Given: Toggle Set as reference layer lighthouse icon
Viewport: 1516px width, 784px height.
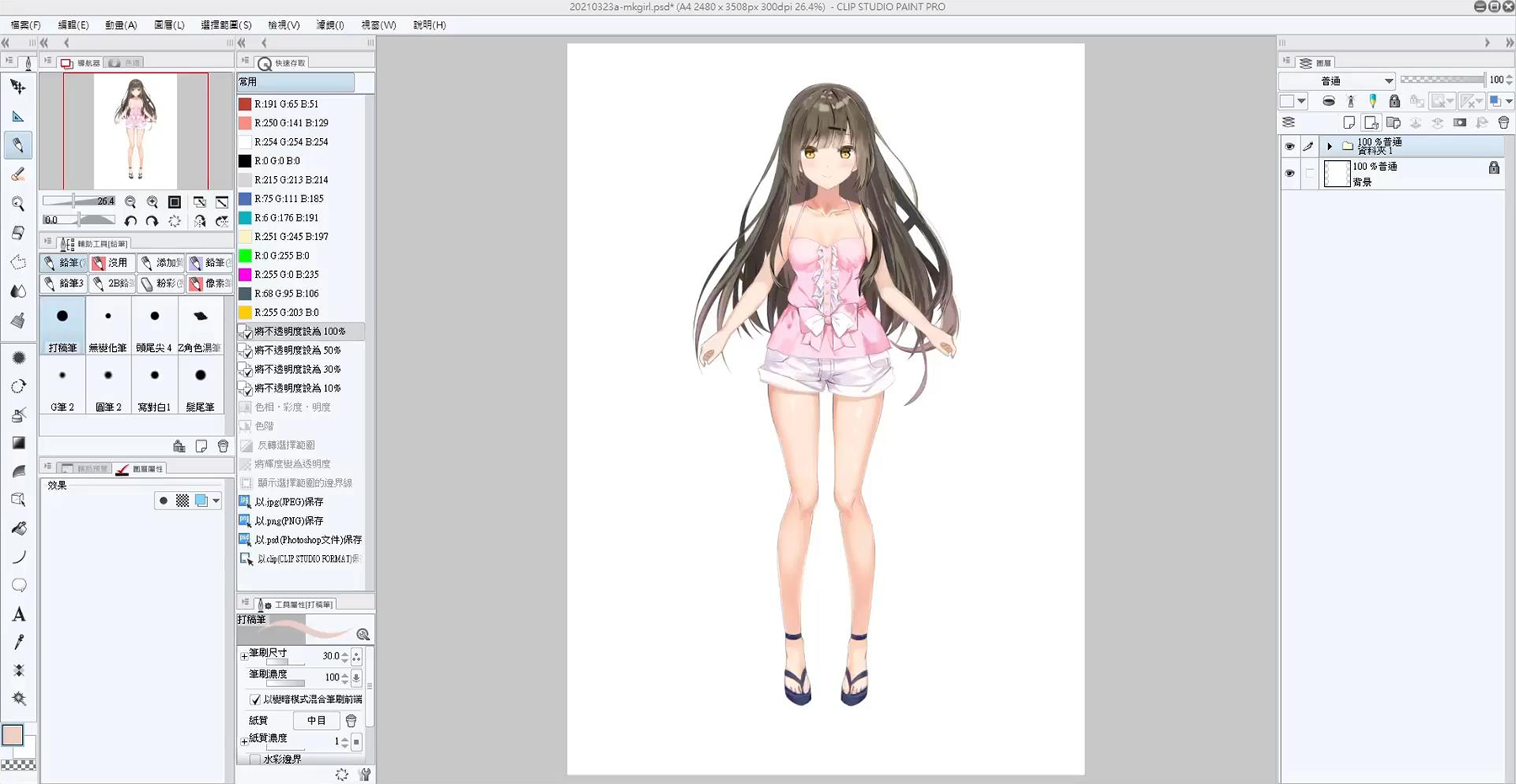Looking at the screenshot, I should pyautogui.click(x=1351, y=101).
